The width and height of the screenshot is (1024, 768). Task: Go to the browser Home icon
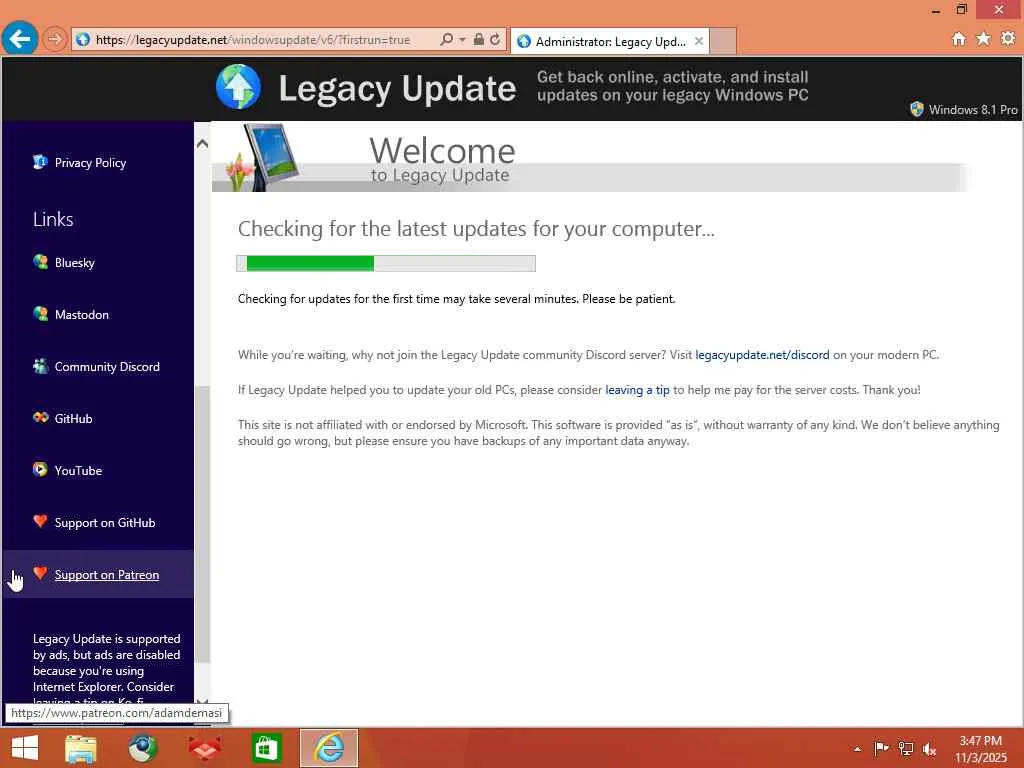point(959,39)
